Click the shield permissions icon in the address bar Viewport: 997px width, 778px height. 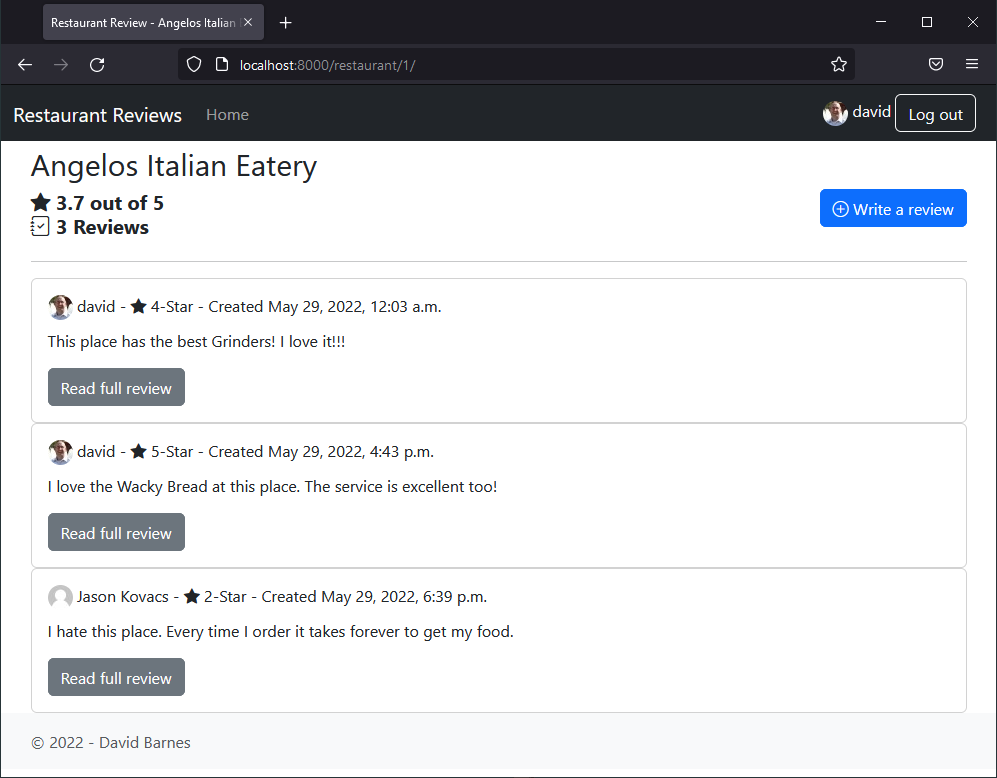click(x=193, y=64)
